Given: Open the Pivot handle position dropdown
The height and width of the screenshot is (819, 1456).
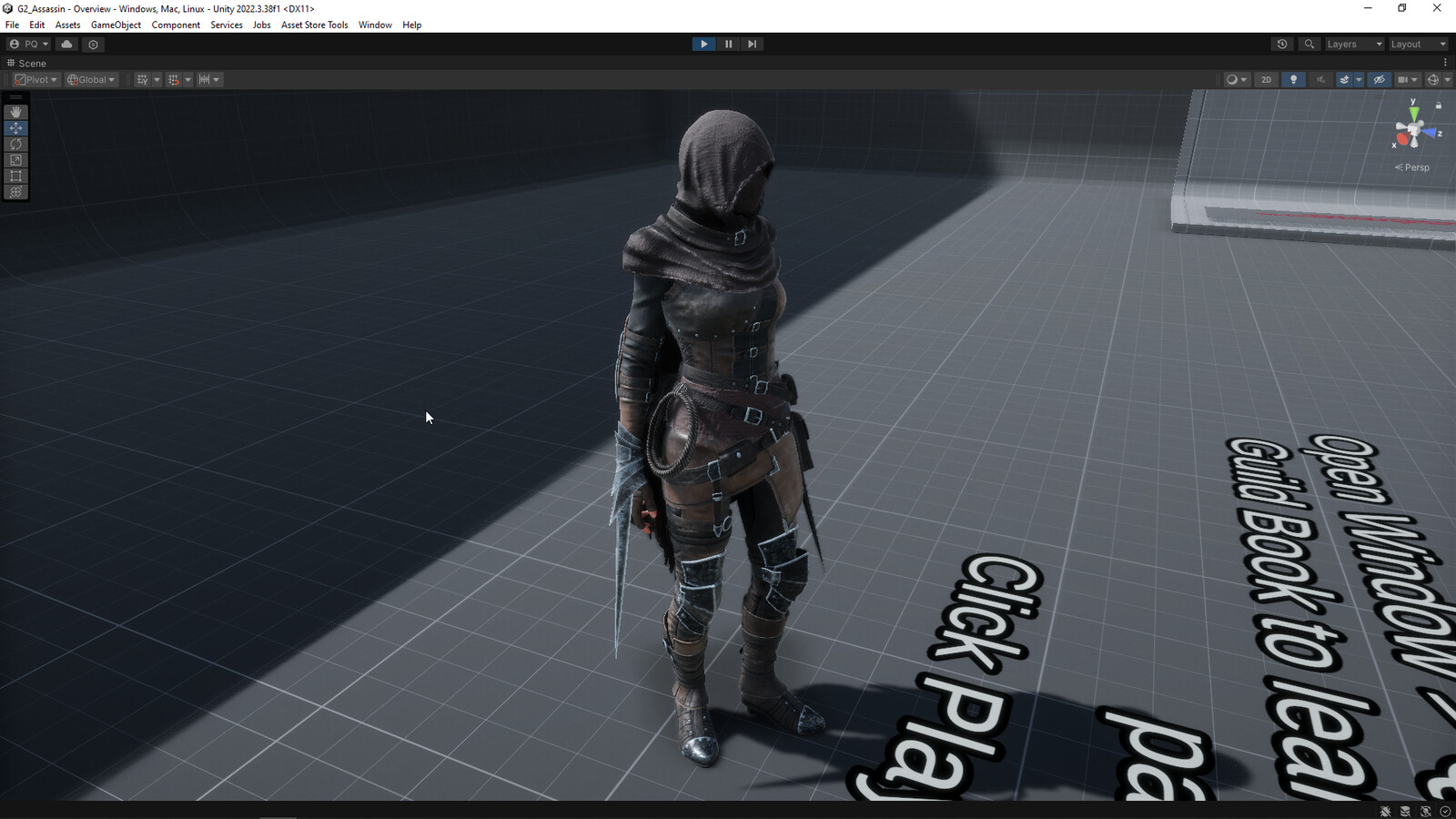Looking at the screenshot, I should (x=36, y=80).
